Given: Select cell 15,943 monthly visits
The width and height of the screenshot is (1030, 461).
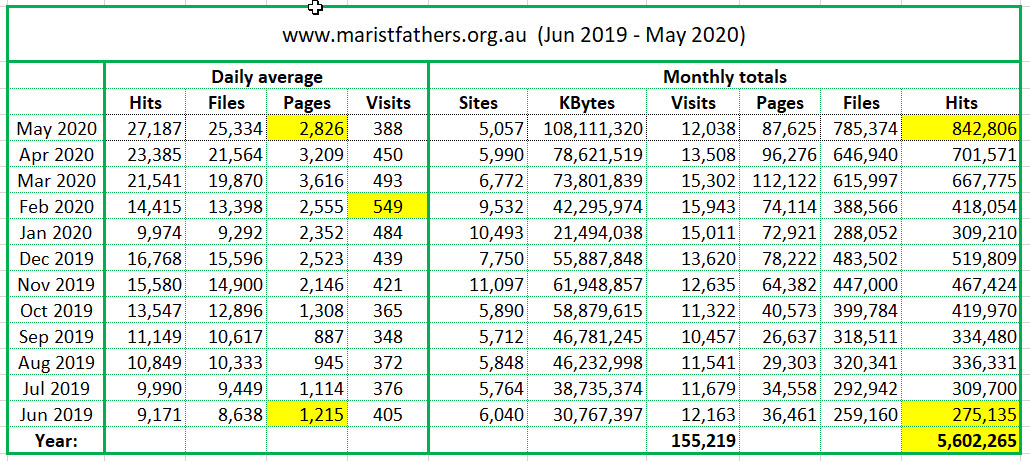Looking at the screenshot, I should [x=693, y=207].
